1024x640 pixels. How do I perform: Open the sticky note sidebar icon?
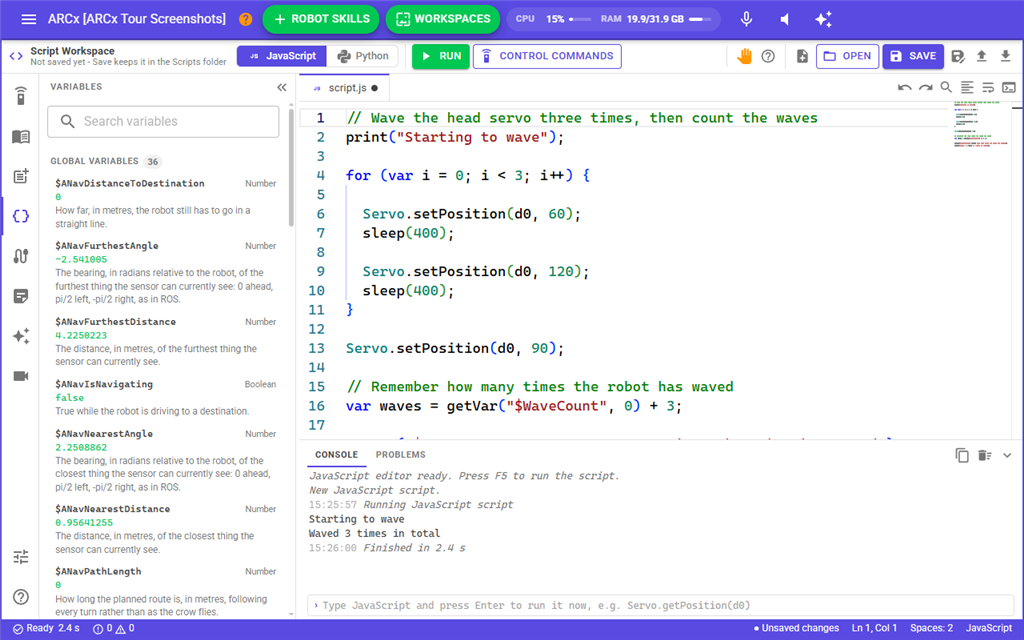tap(21, 296)
